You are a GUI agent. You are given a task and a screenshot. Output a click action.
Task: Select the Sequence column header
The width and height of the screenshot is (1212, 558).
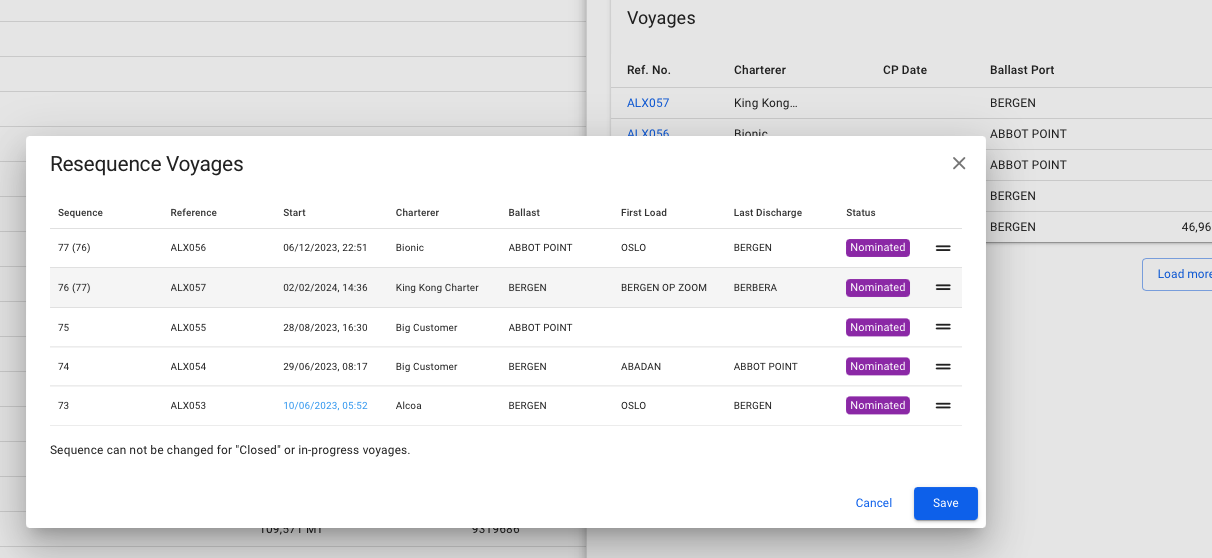(80, 213)
